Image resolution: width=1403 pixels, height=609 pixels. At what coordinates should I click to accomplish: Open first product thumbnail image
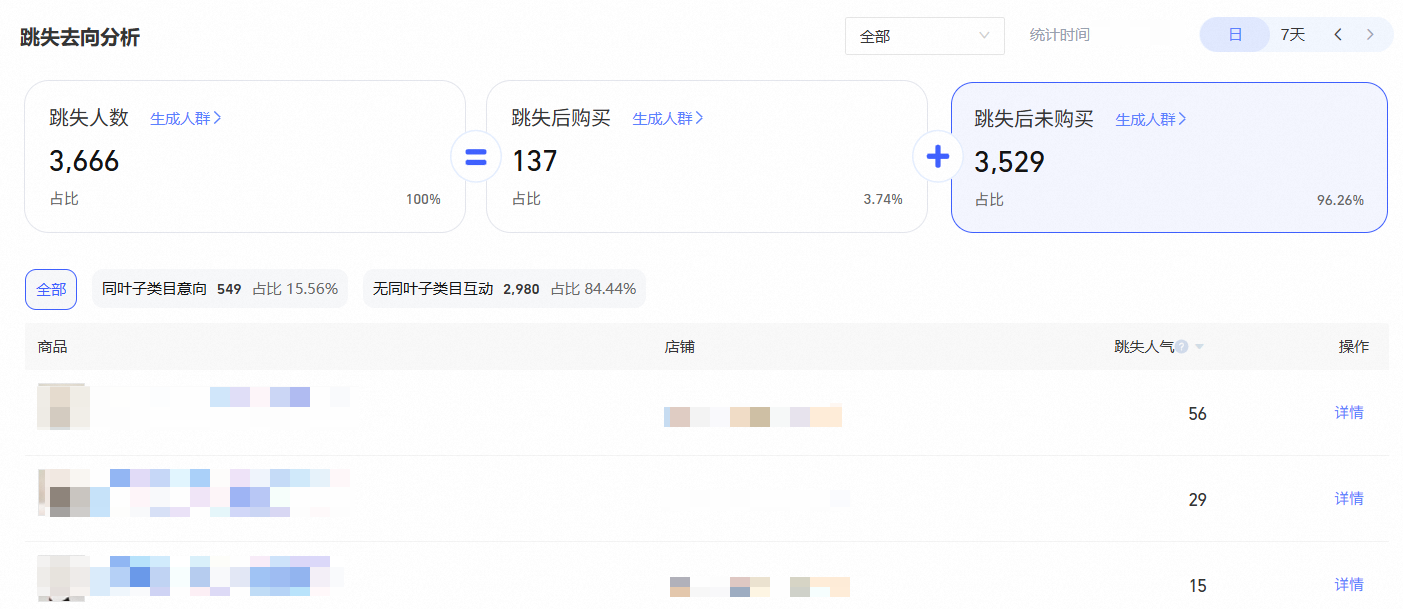[63, 406]
